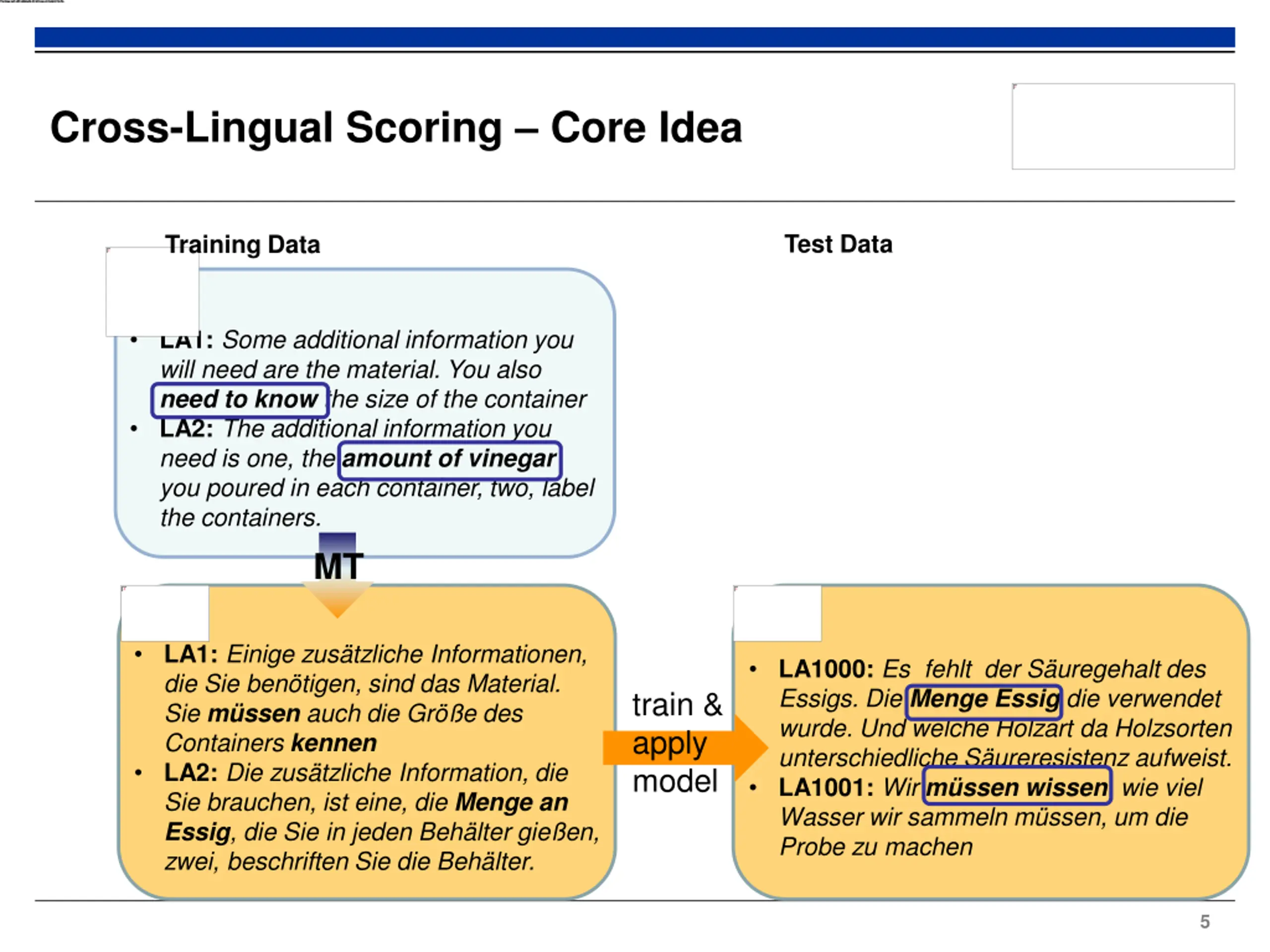Click the English 'LA2:' label
The width and height of the screenshot is (1270, 952).
pyautogui.click(x=187, y=429)
